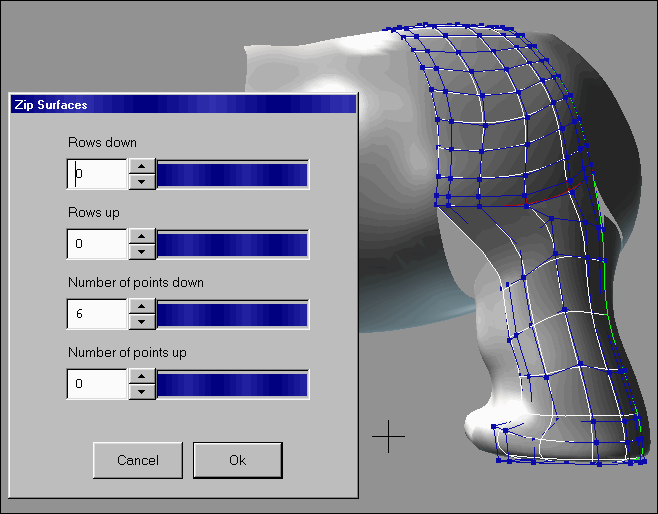This screenshot has height=514, width=658.
Task: Click the Rows down up arrow
Action: point(143,167)
